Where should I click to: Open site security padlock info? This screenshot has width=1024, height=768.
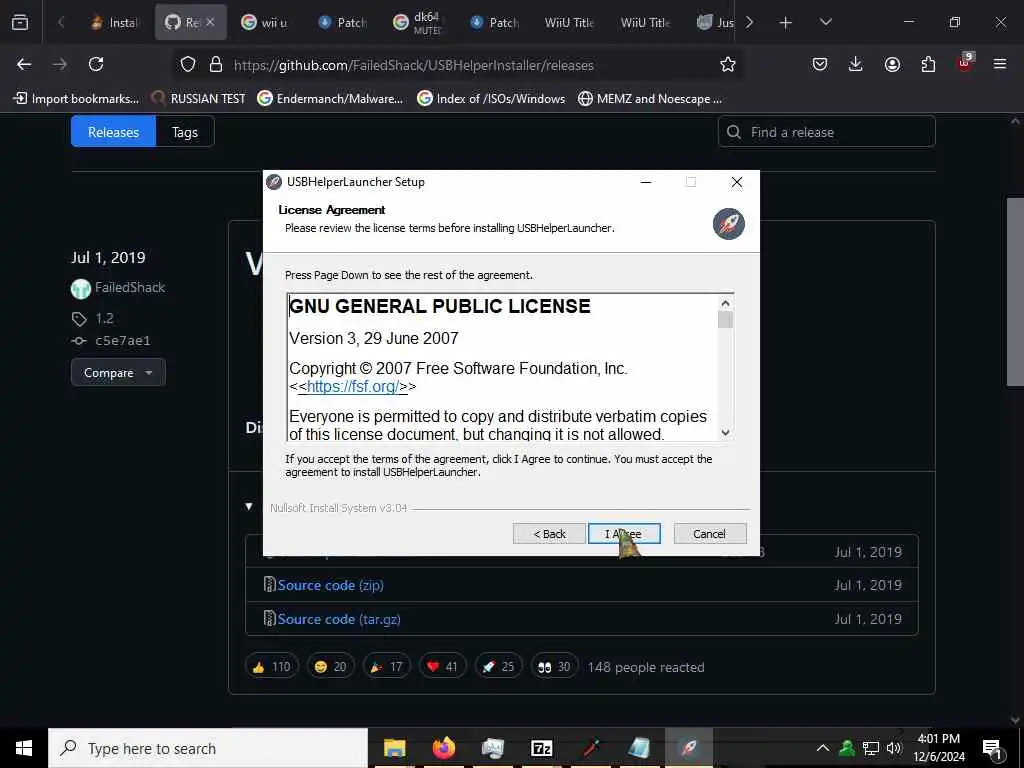click(x=216, y=64)
